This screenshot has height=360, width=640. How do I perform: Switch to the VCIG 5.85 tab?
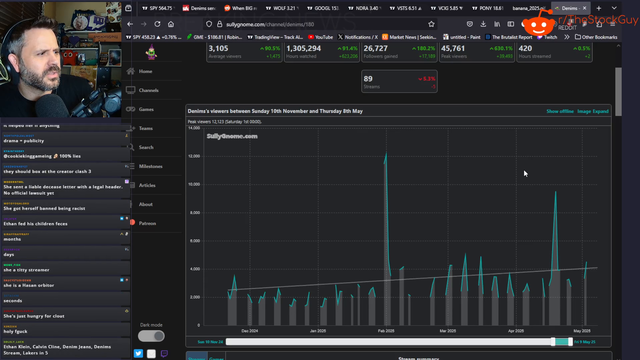point(447,8)
